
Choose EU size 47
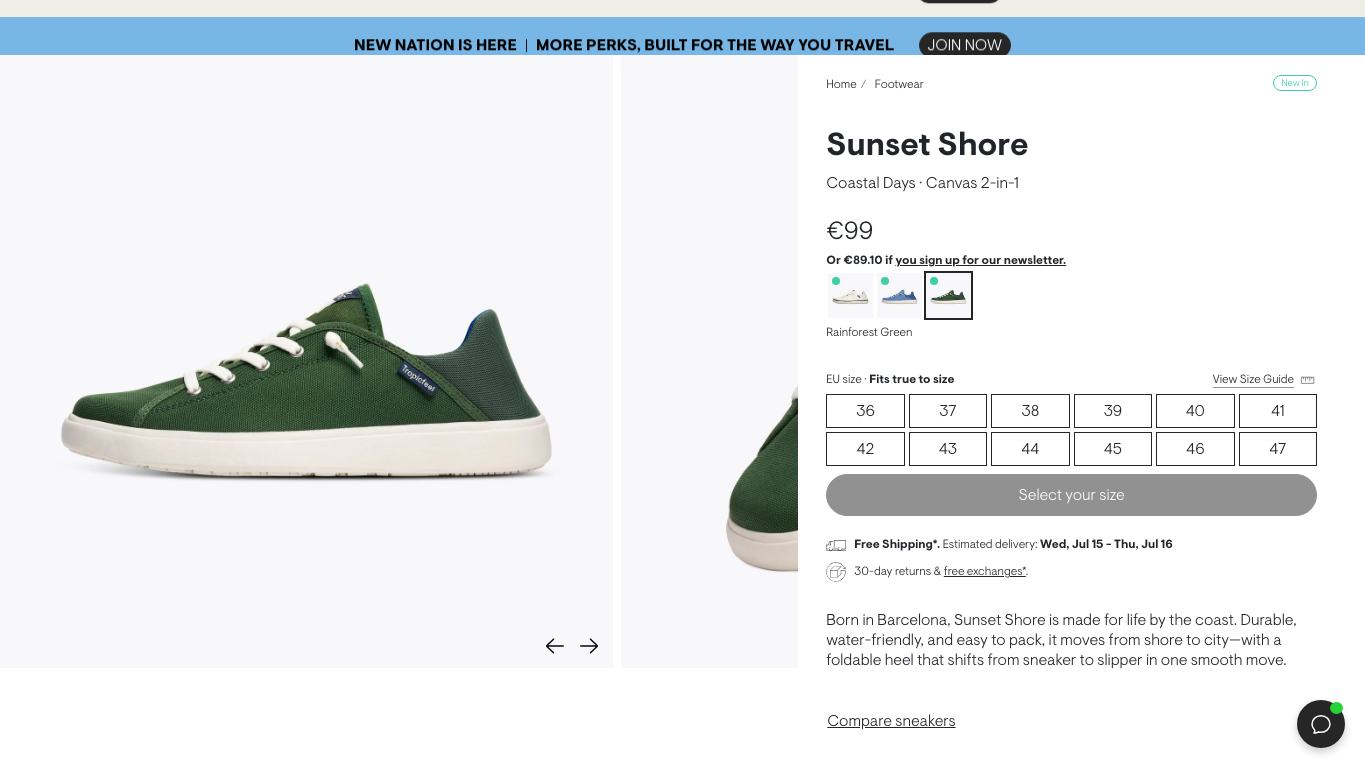click(x=1277, y=449)
